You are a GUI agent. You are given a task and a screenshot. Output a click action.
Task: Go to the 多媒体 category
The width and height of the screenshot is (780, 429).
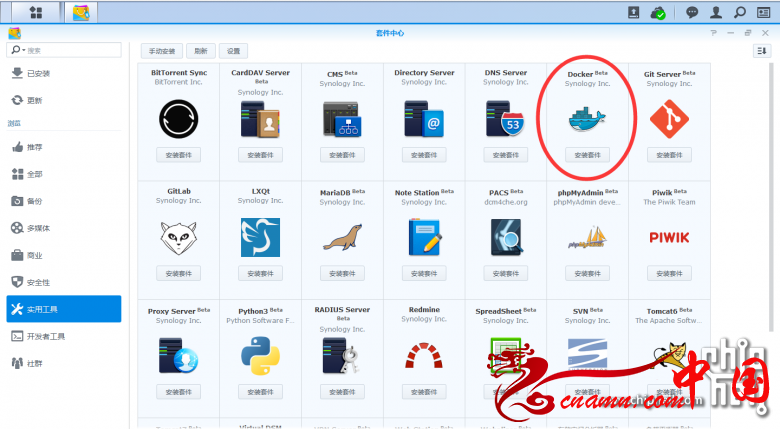pos(39,228)
